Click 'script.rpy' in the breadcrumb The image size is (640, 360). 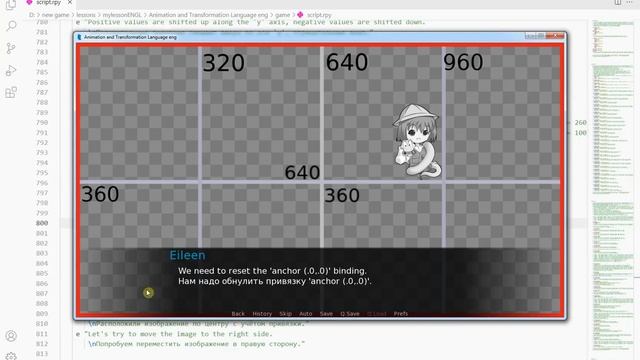click(319, 15)
